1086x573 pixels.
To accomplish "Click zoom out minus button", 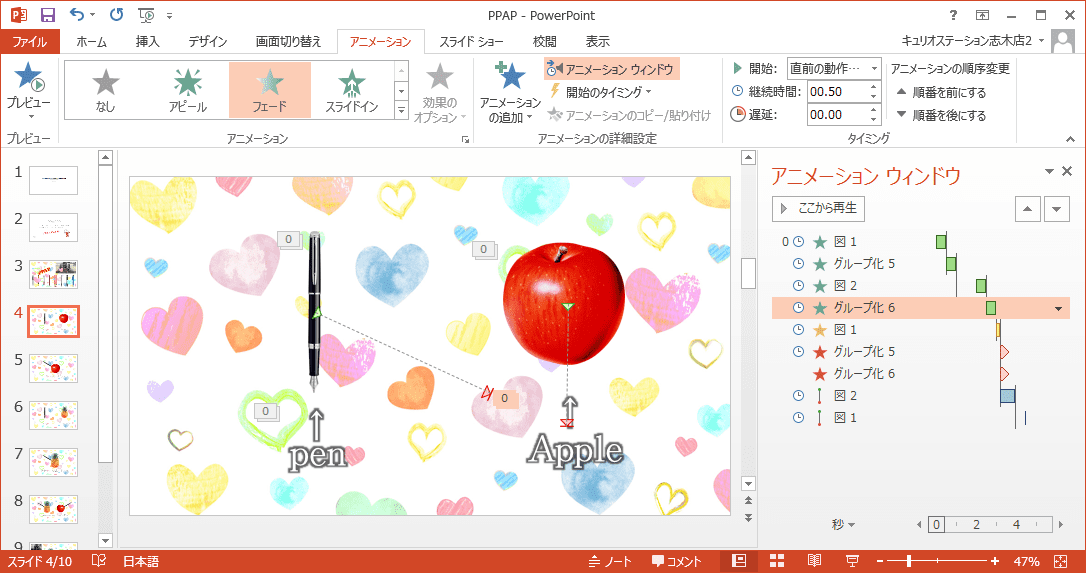I will (880, 561).
